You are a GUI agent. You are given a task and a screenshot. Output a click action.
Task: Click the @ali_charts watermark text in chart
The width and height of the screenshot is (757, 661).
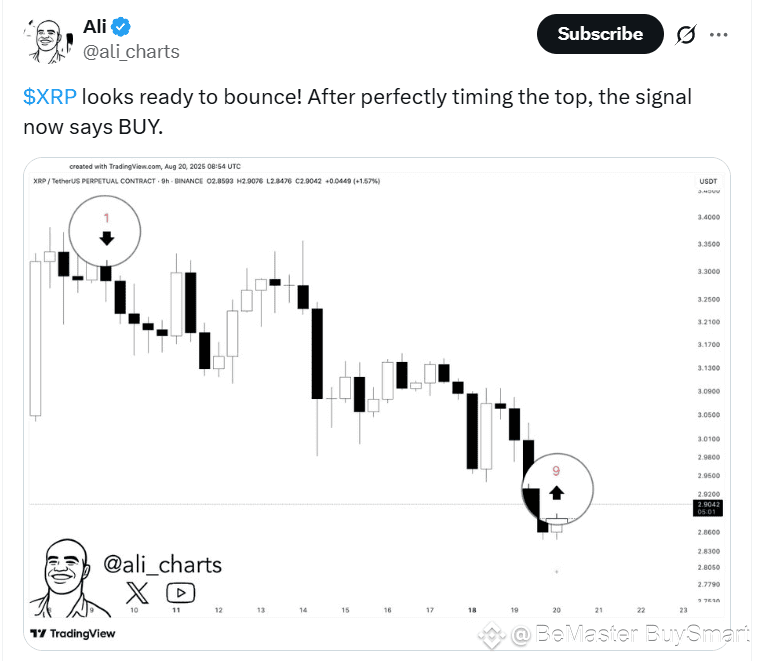[x=163, y=565]
